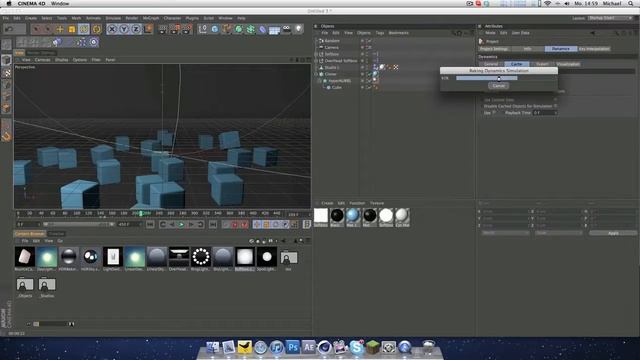
Task: Click the Camera object icon
Action: [x=287, y=29]
